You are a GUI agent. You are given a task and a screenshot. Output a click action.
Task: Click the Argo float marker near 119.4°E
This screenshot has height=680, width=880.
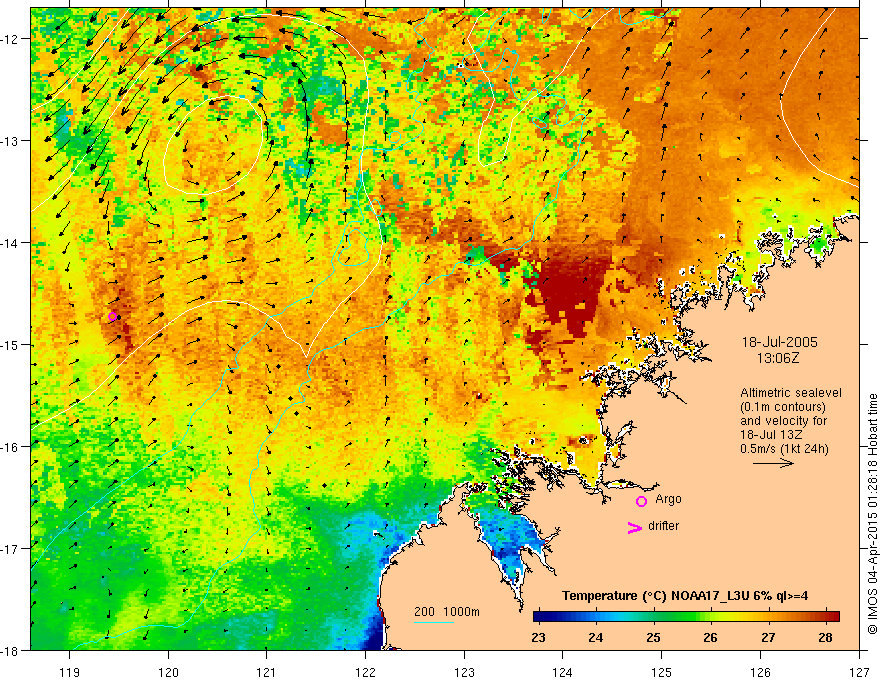pos(112,316)
